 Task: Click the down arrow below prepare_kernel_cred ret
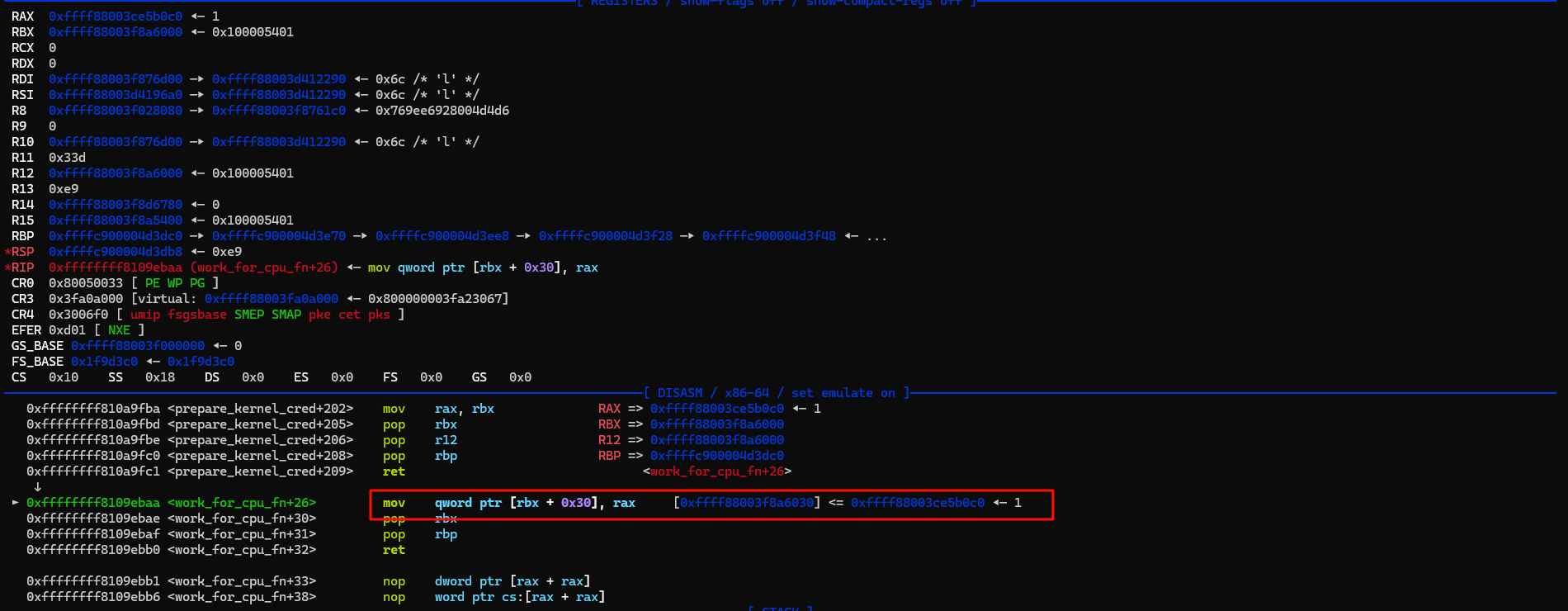point(37,487)
